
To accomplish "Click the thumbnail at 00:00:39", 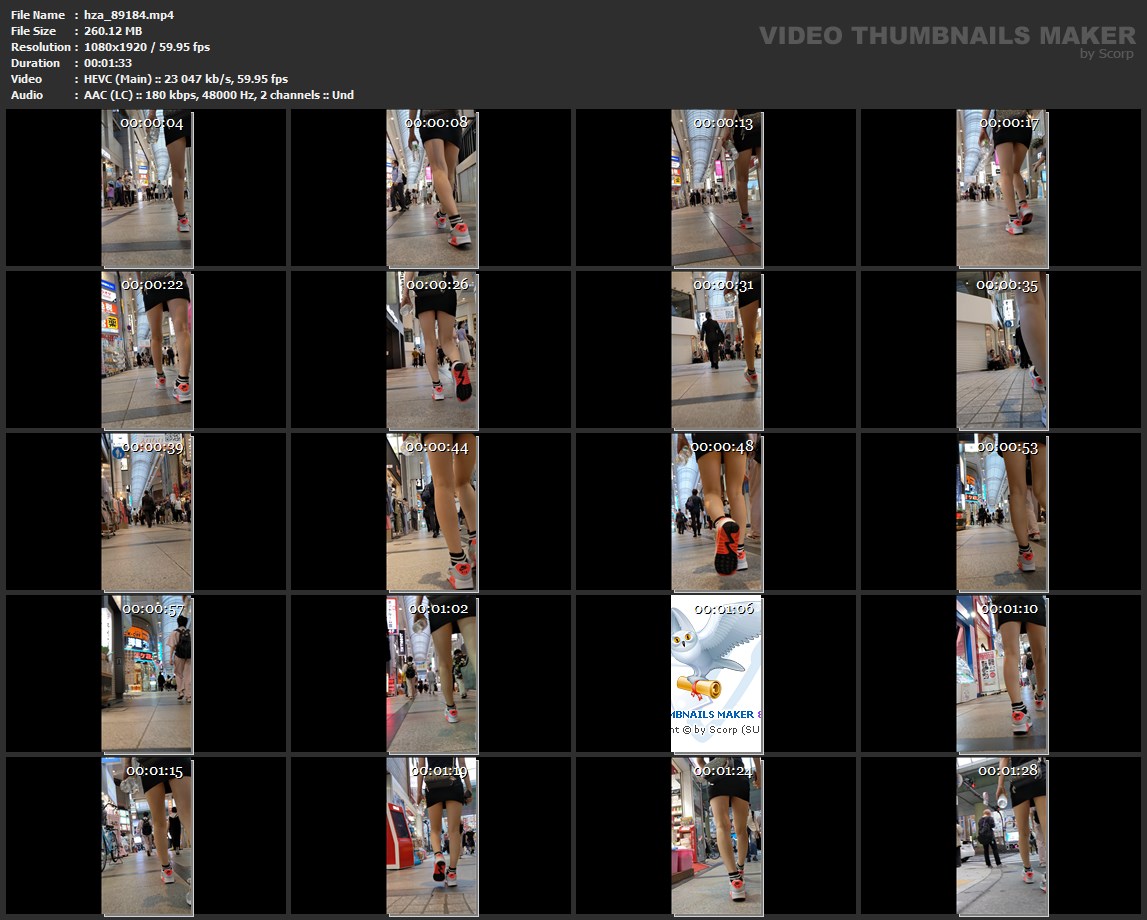I will [147, 512].
